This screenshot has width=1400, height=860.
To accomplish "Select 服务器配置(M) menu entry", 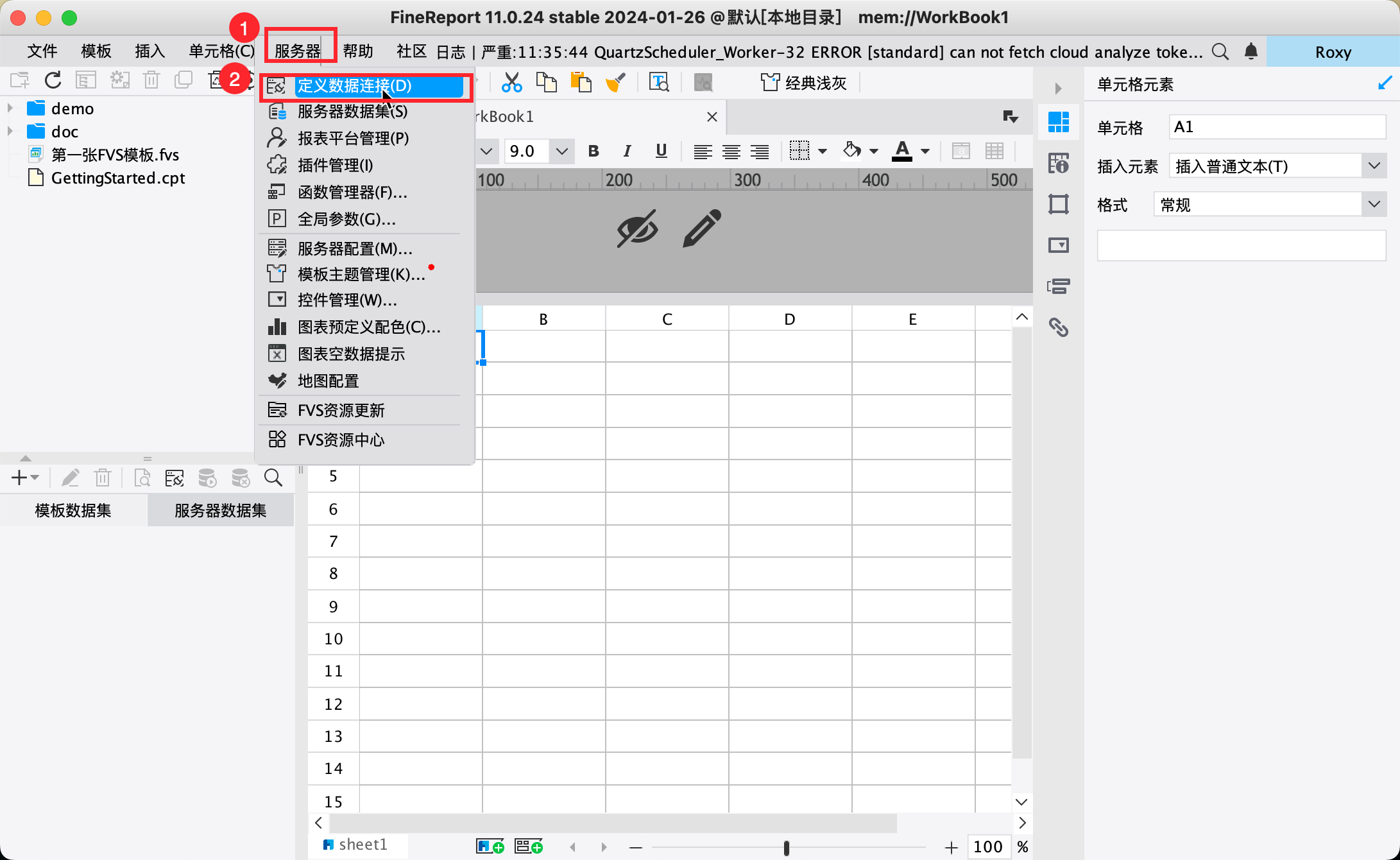I will pos(354,248).
